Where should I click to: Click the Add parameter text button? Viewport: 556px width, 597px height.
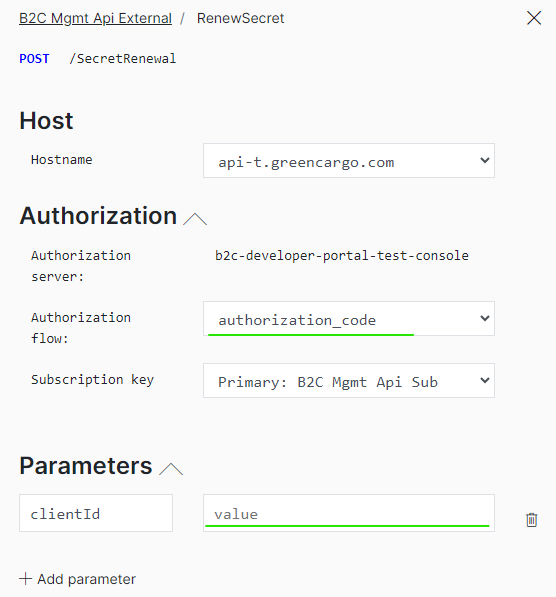86,579
